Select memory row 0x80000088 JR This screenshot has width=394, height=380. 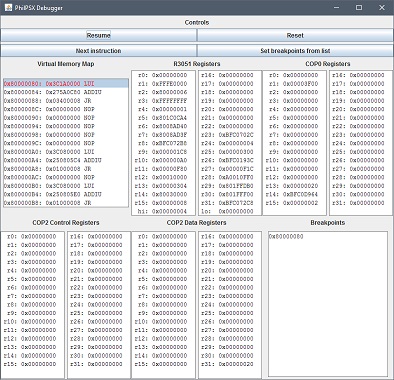[x=66, y=100]
